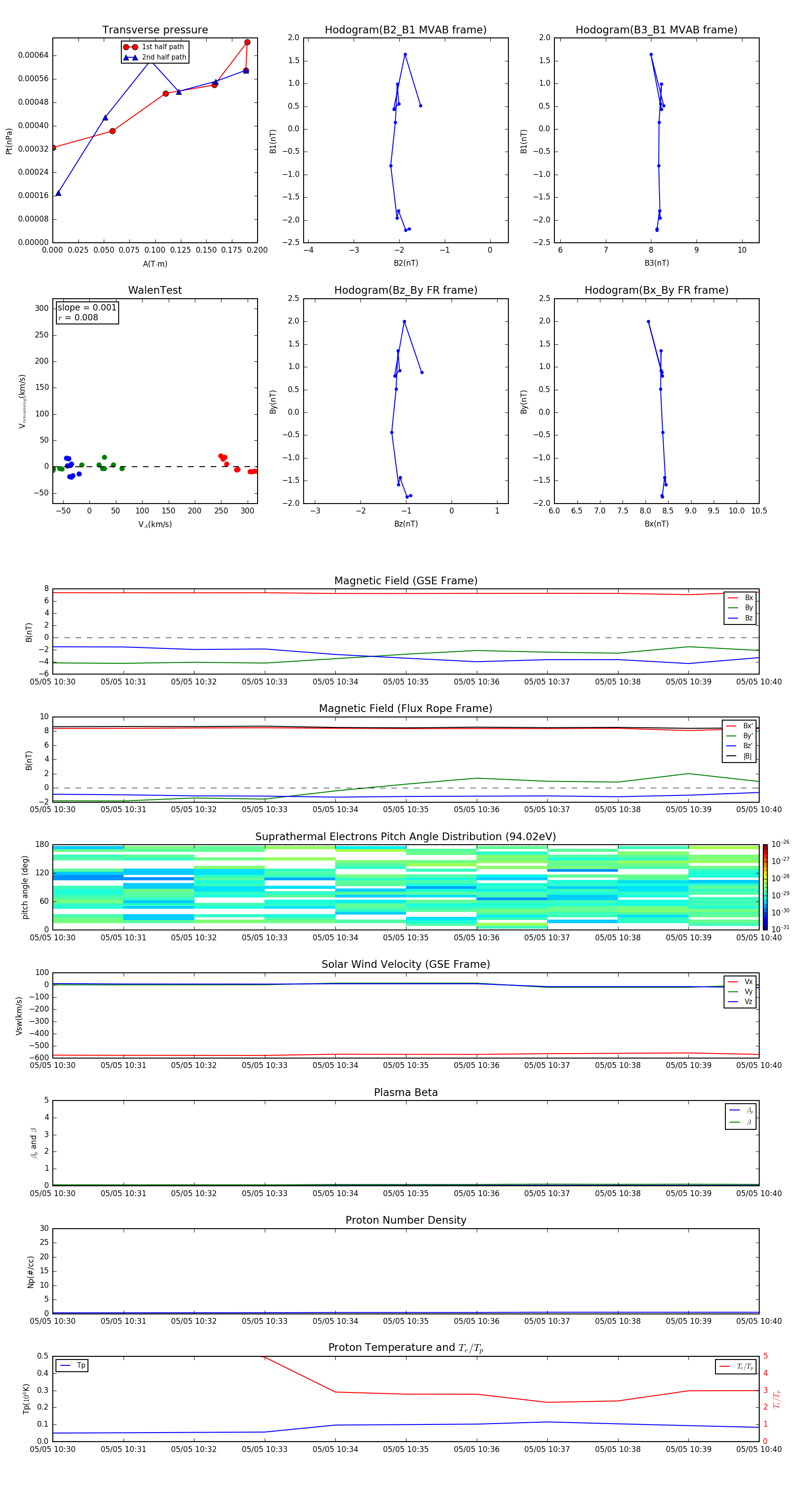Click the pitch angle distribution colorbar
Screen dimensions: 812x1489
(x=765, y=887)
